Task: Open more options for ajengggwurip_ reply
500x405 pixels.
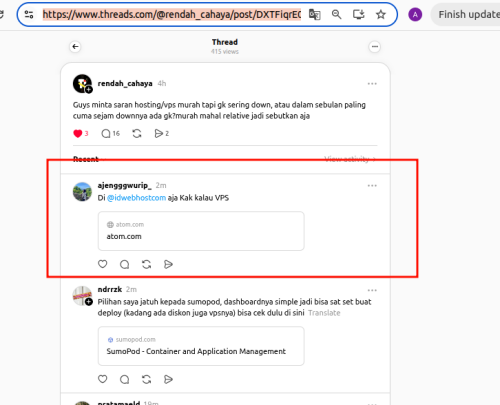Action: point(372,186)
